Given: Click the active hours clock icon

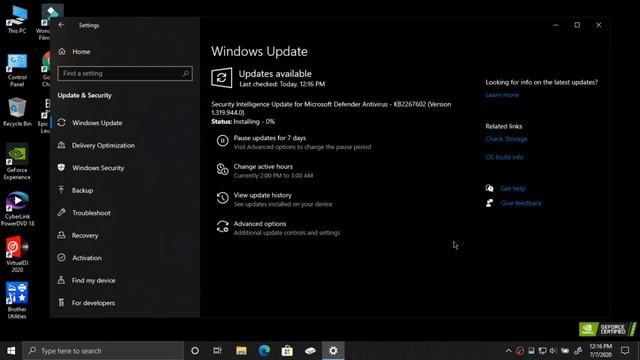Looking at the screenshot, I should tap(222, 169).
